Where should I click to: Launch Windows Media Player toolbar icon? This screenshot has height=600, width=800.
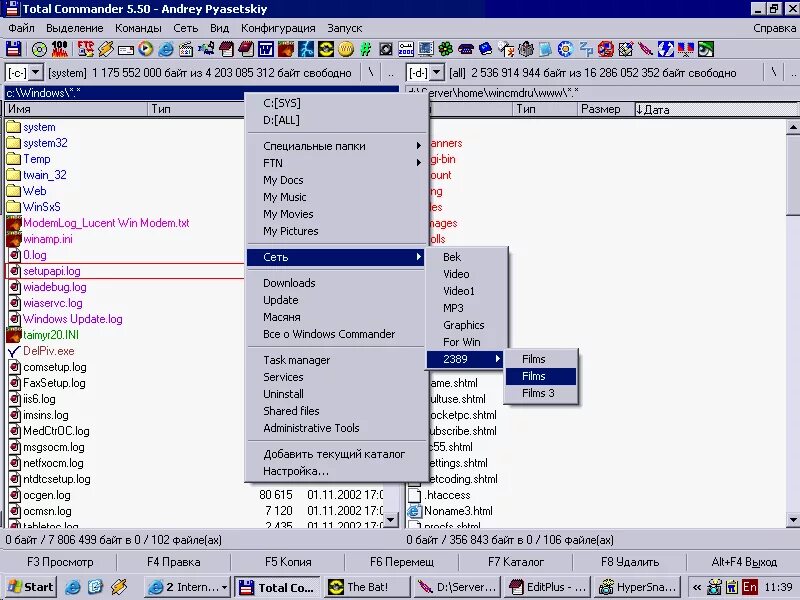coord(145,49)
